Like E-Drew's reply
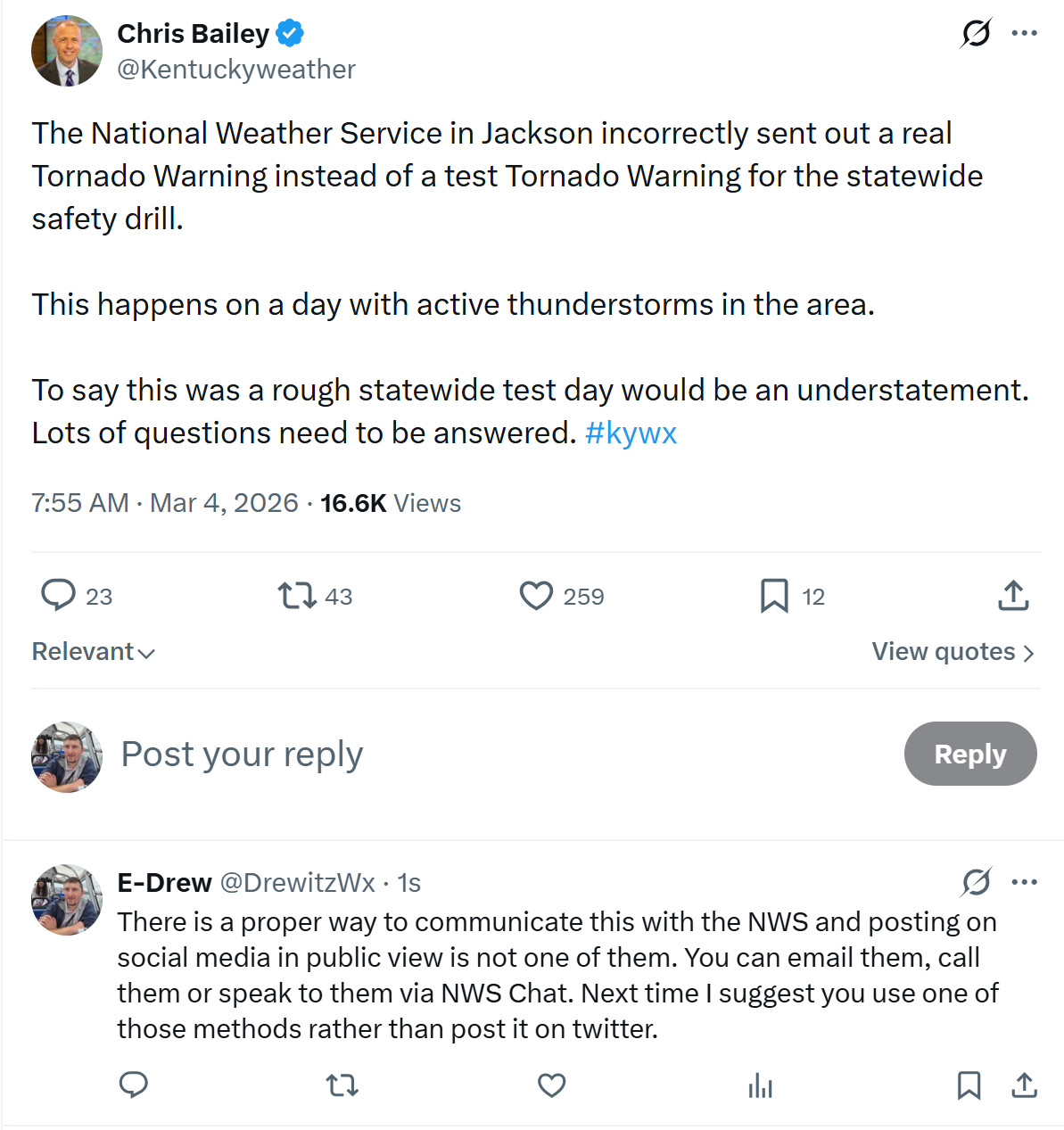 552,1085
